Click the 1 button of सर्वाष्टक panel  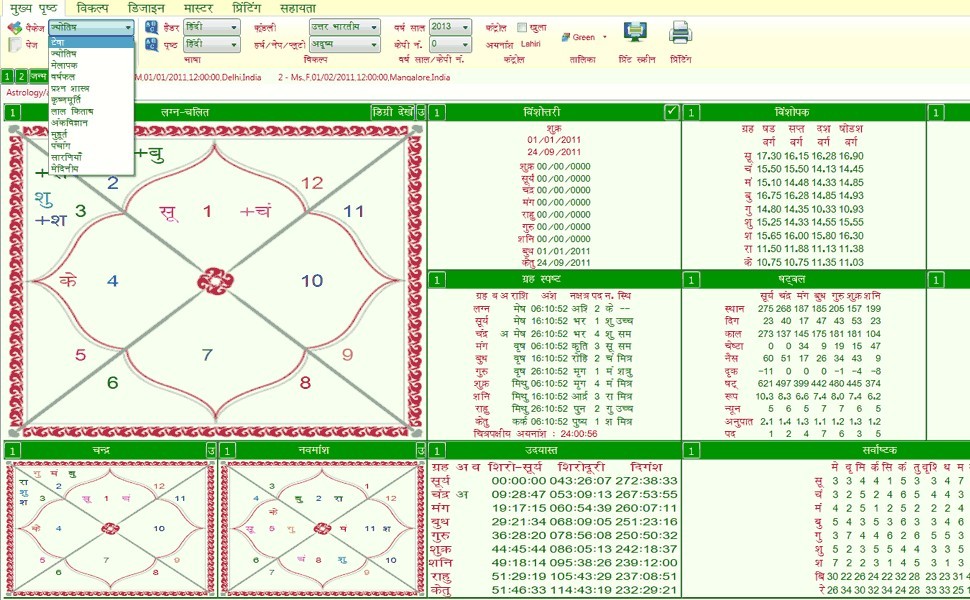click(691, 450)
